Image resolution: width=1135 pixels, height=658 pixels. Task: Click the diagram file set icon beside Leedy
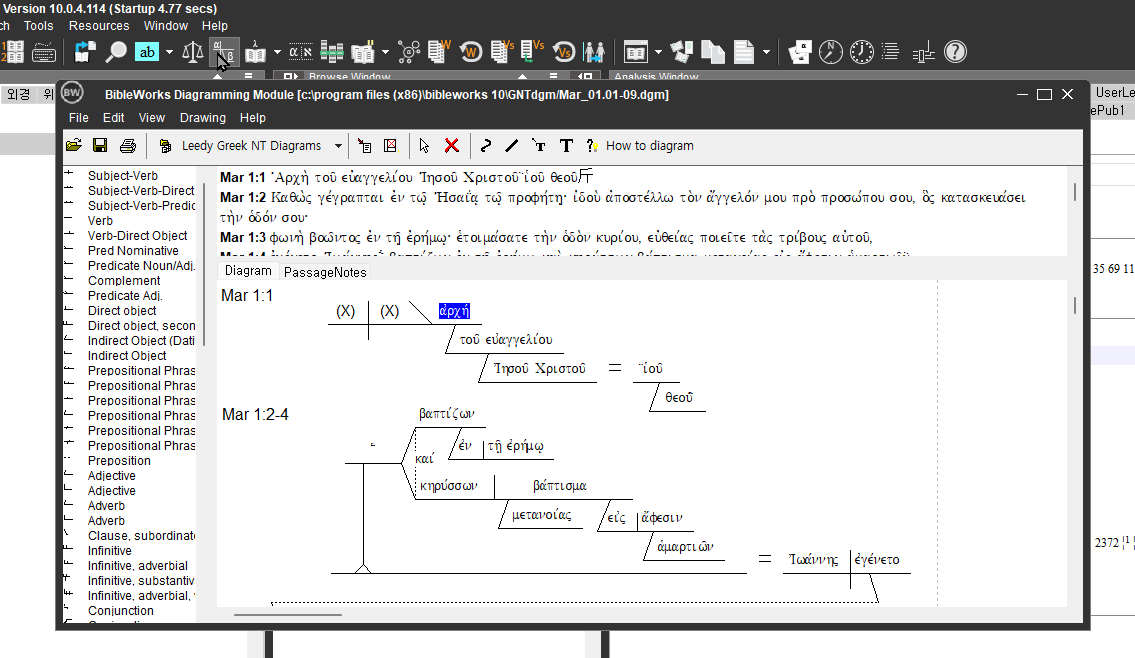point(165,145)
